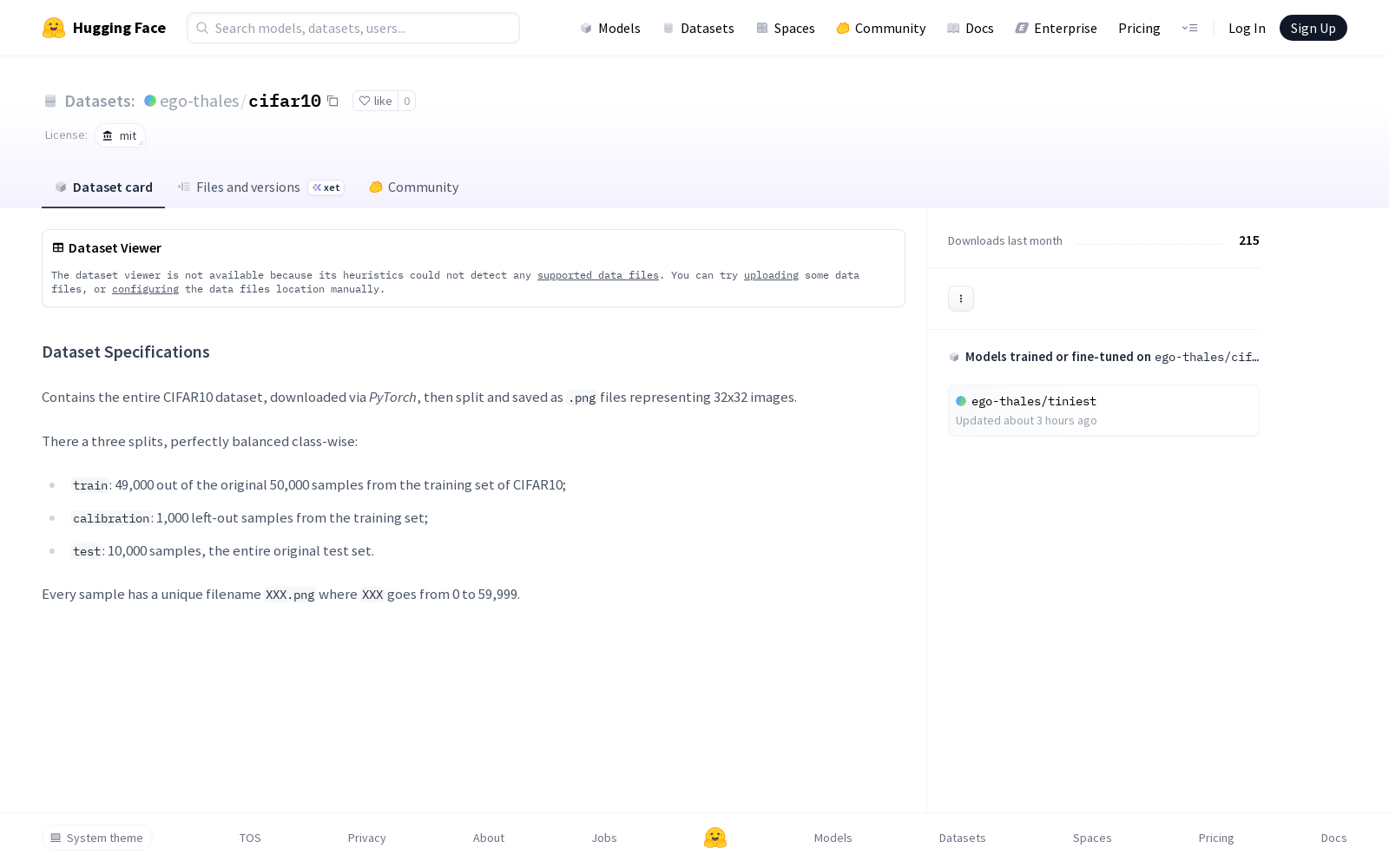Click the mit license tag

(120, 135)
